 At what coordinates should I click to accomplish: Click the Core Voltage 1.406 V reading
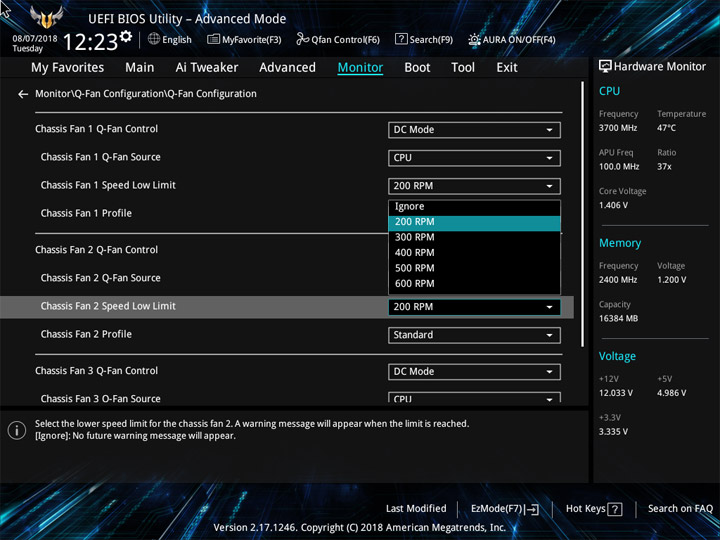[613, 205]
